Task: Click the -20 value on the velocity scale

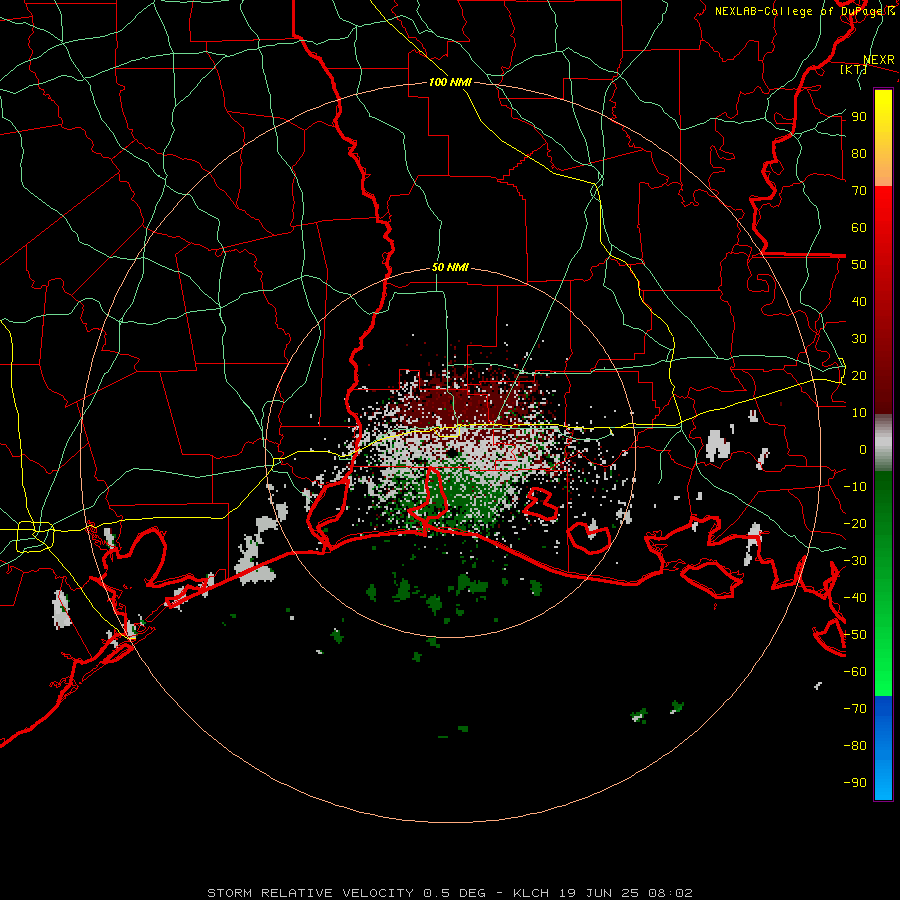Action: 855,523
